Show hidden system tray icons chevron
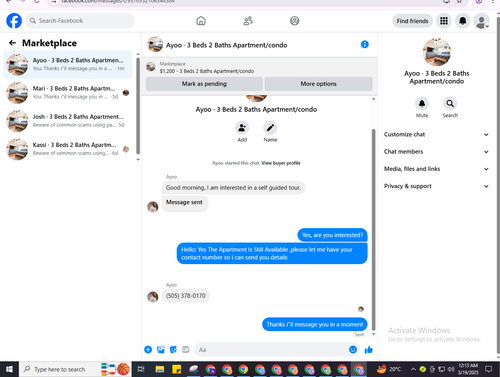 (413, 369)
